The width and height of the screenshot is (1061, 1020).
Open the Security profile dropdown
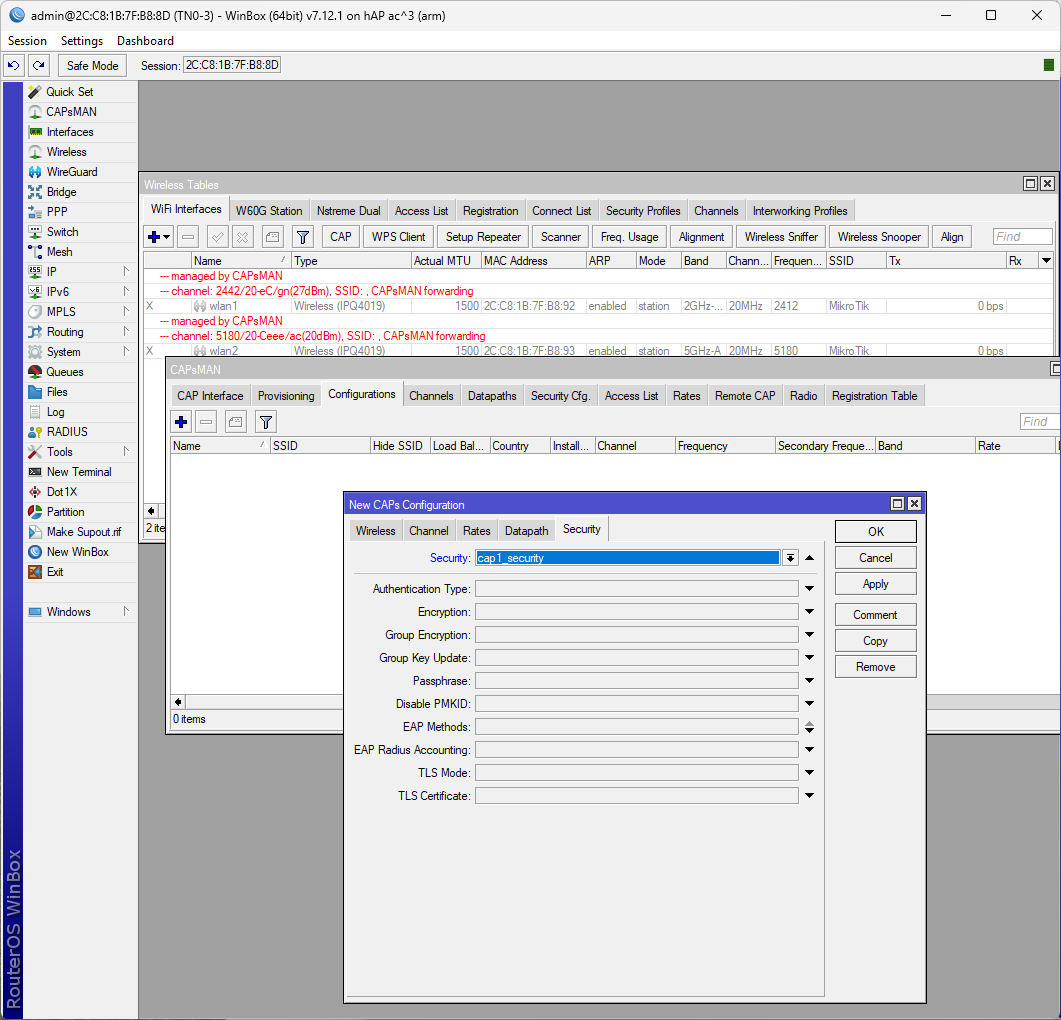790,557
